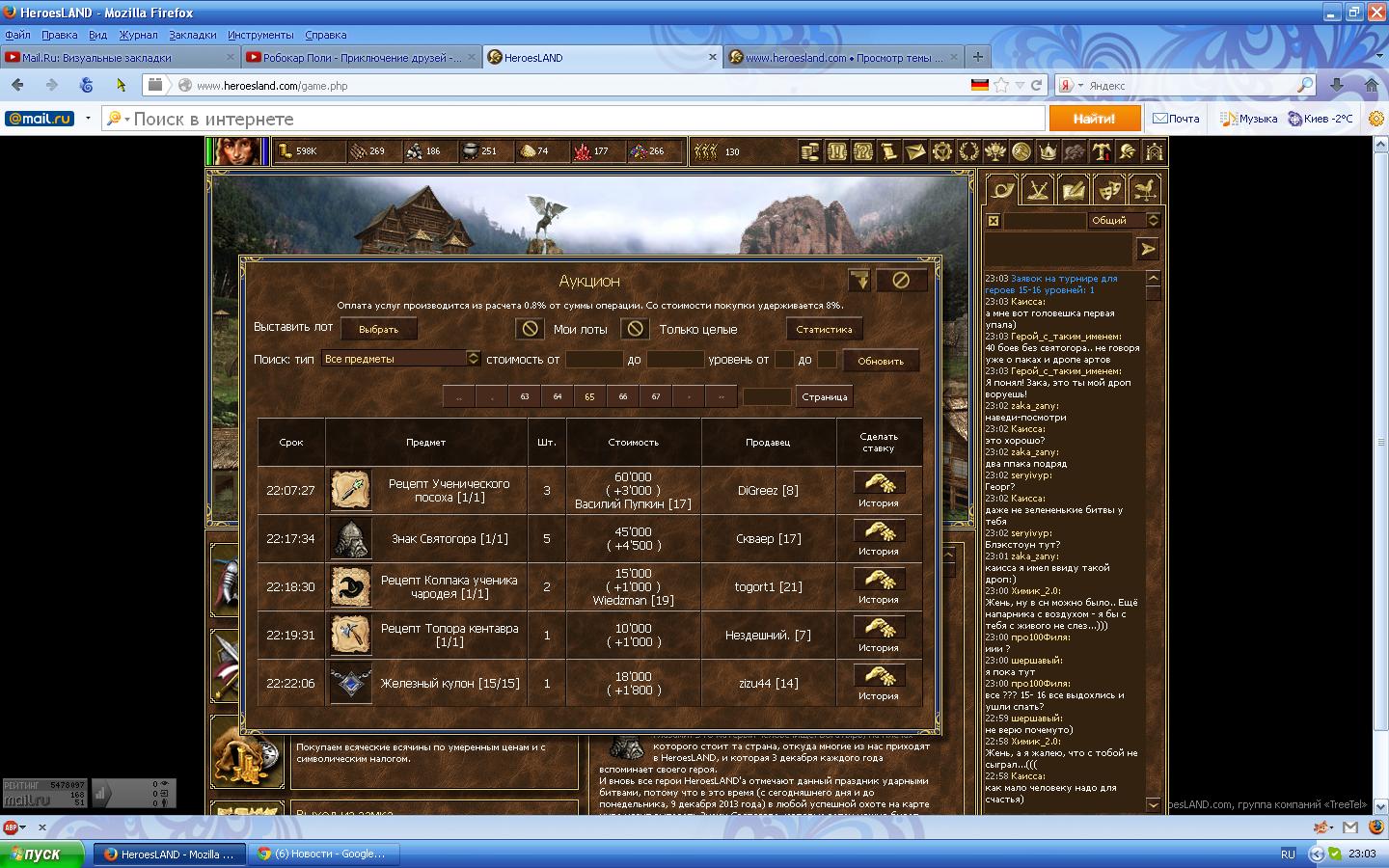
Task: Expand the Общий chat channel dropdown
Action: (1153, 221)
